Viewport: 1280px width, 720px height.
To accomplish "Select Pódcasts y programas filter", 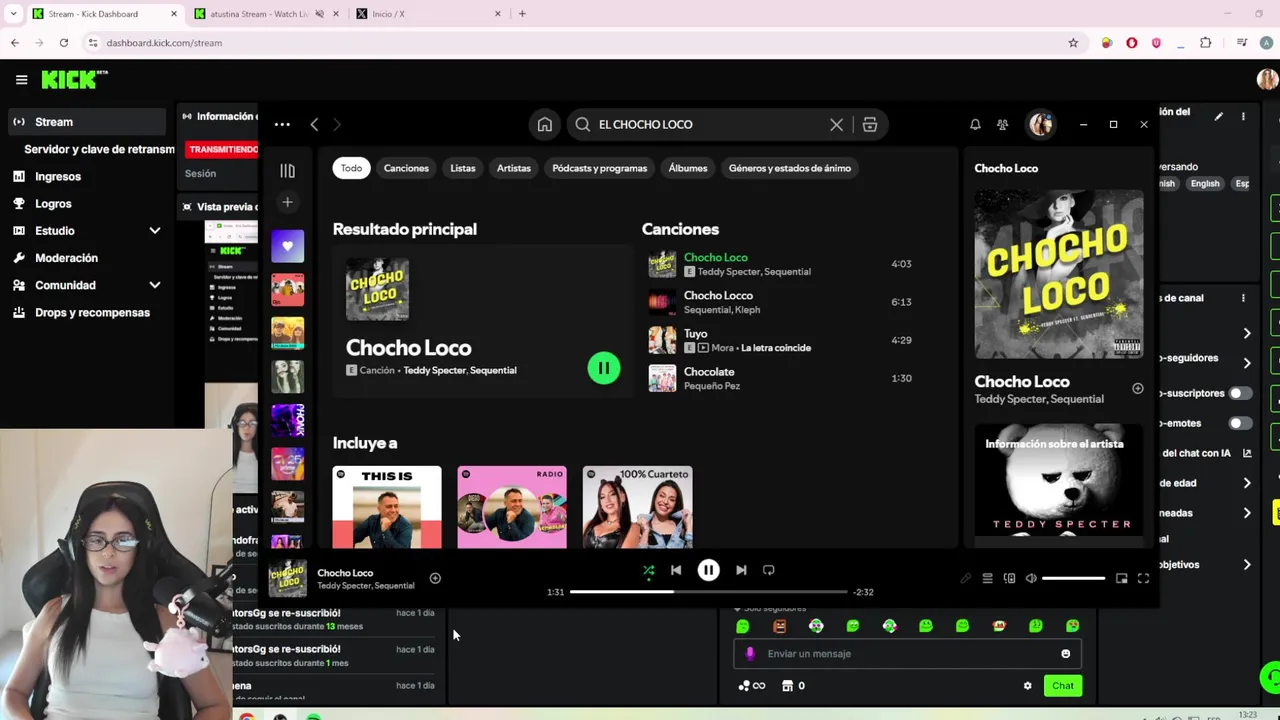I will [x=600, y=168].
